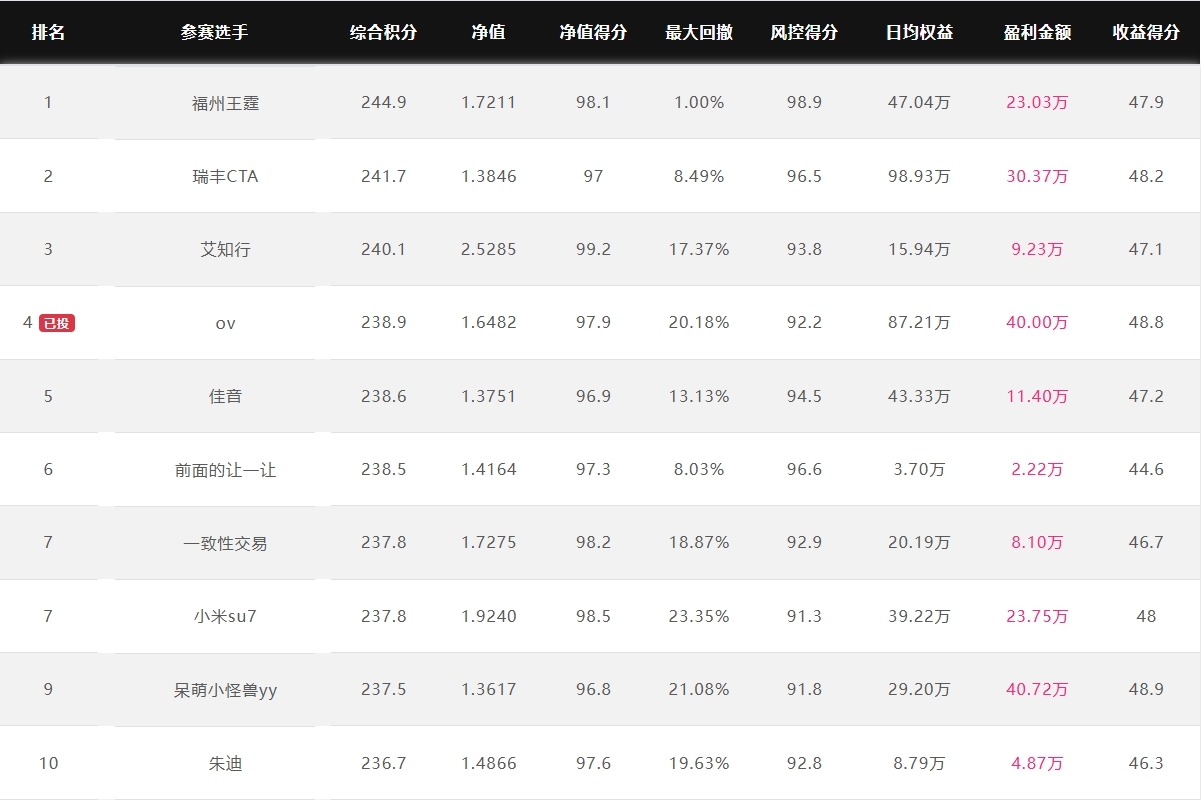
Task: Click the 风控得分 column header
Action: (x=804, y=32)
